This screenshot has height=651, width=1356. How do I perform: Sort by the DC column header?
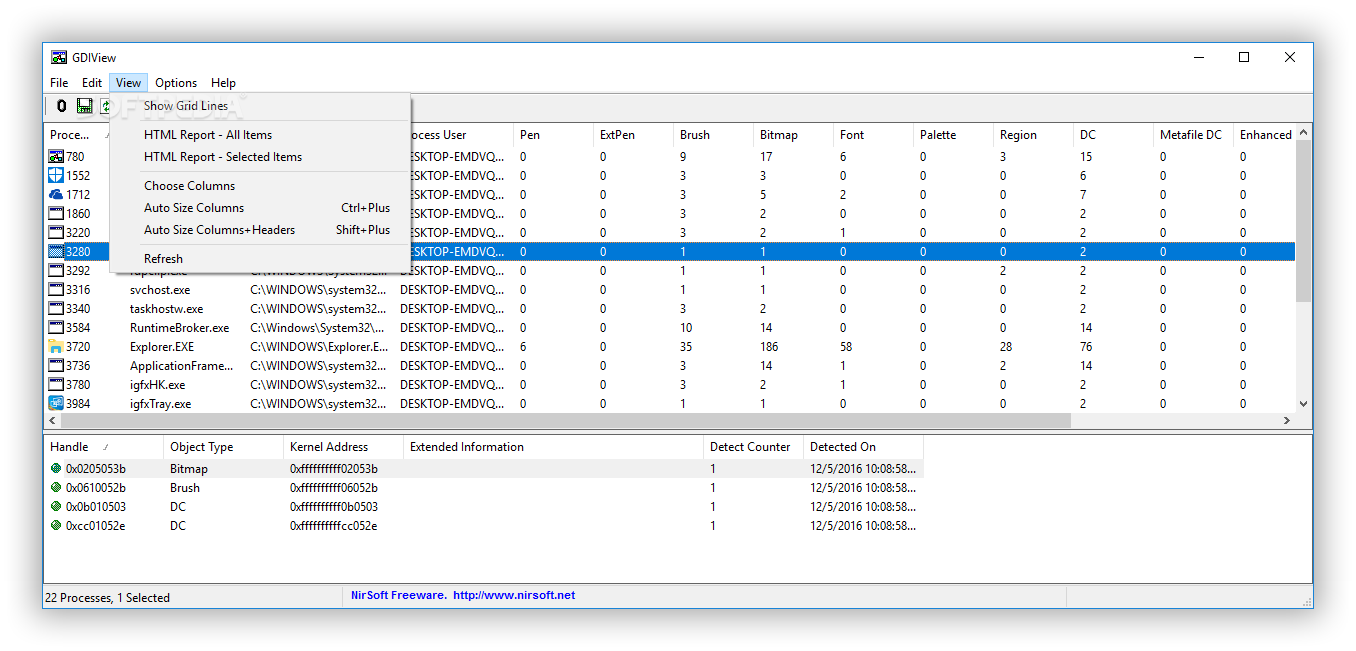(1114, 135)
